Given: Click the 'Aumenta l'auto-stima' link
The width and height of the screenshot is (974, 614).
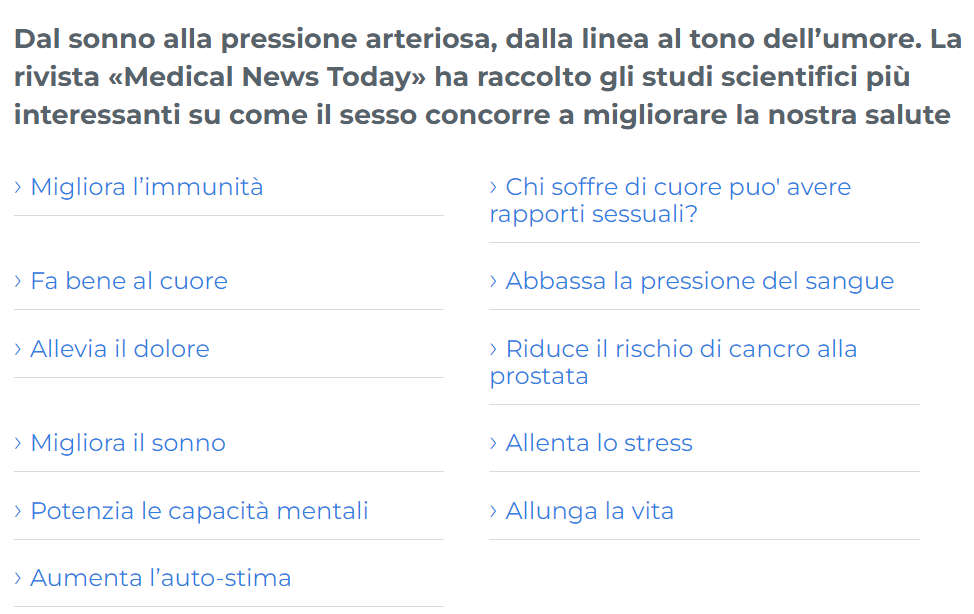Looking at the screenshot, I should click(x=160, y=578).
